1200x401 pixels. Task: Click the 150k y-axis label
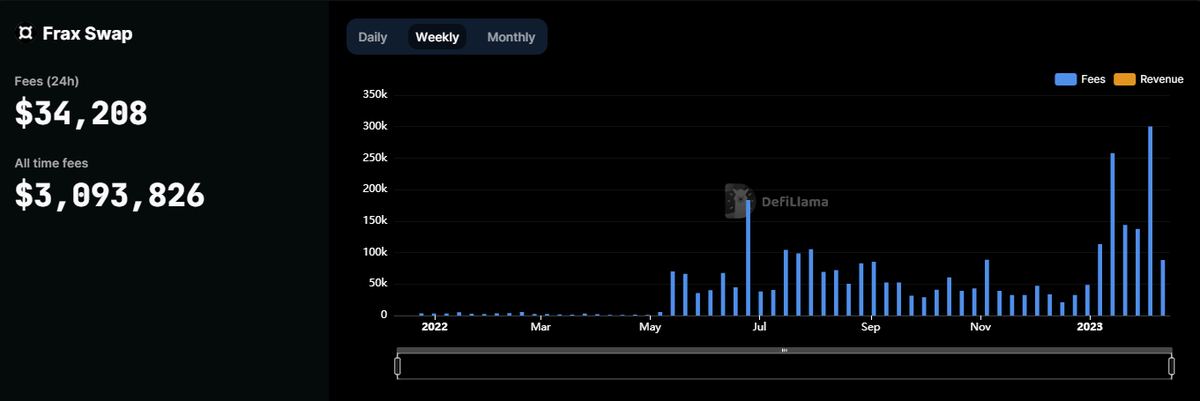tap(373, 221)
